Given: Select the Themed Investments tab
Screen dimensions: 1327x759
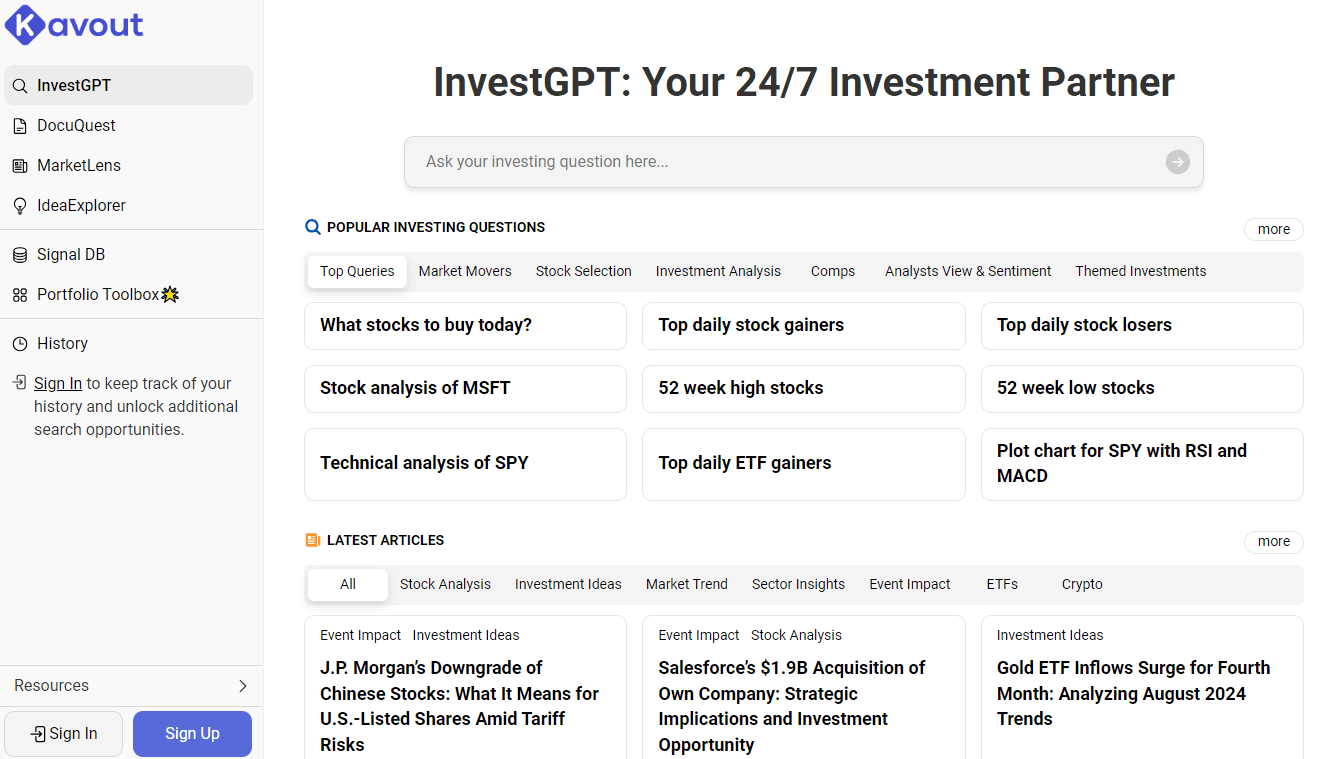Looking at the screenshot, I should (1140, 271).
